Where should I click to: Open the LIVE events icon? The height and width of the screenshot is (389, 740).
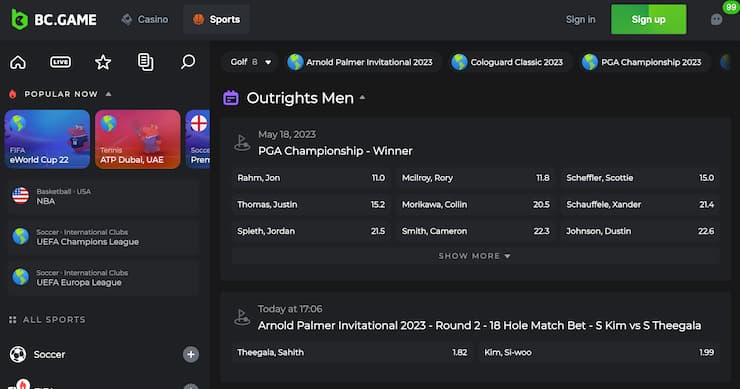(x=60, y=62)
